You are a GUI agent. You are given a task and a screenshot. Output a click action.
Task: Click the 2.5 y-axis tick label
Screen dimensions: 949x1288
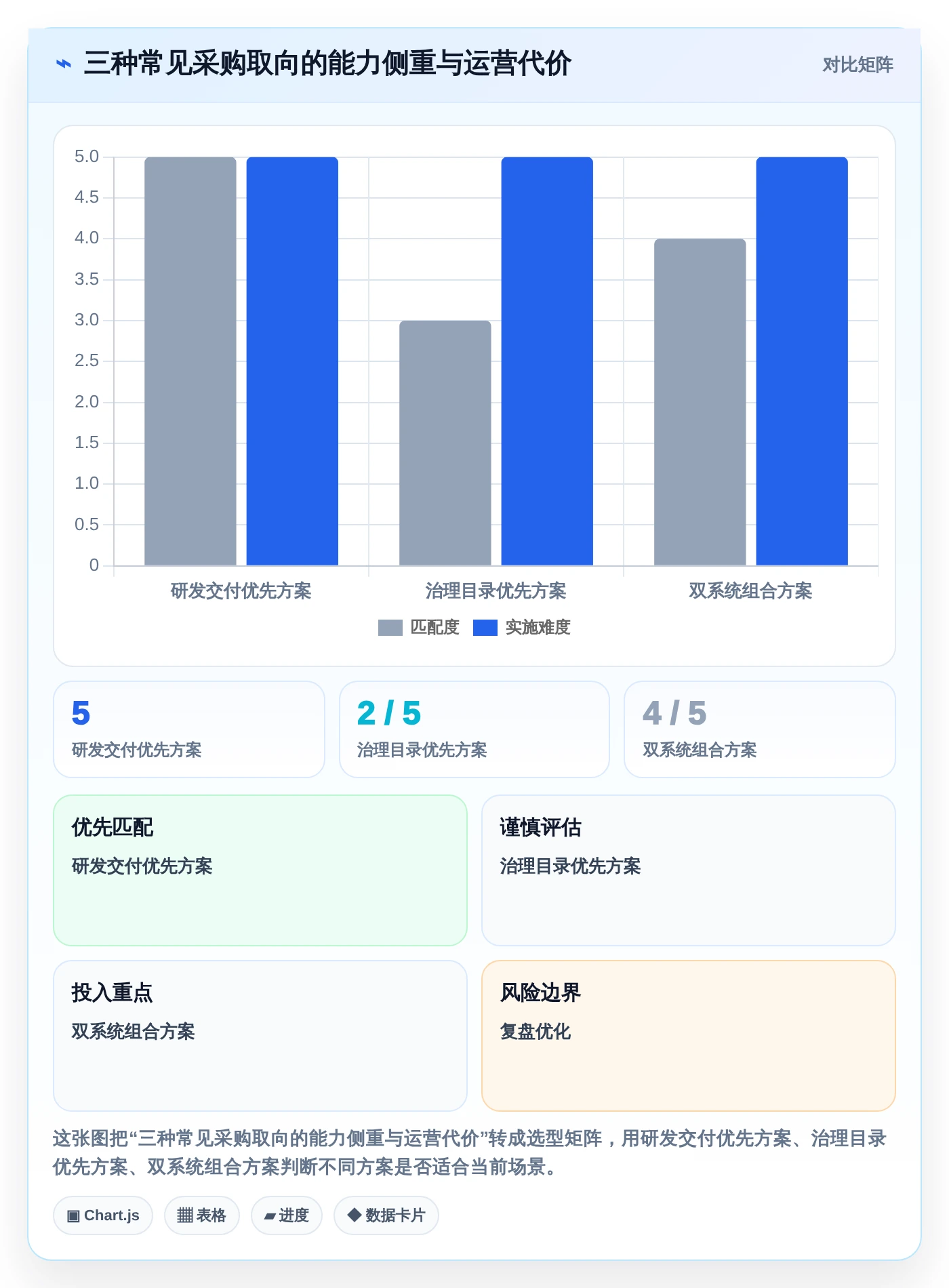point(87,361)
